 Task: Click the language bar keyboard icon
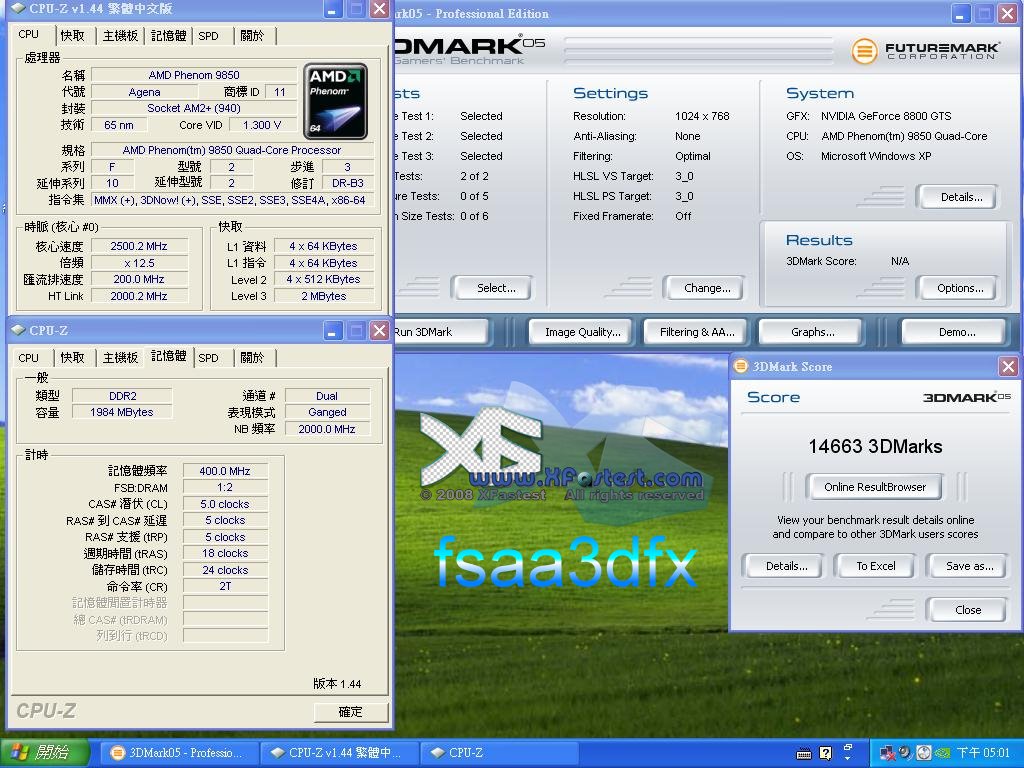804,753
